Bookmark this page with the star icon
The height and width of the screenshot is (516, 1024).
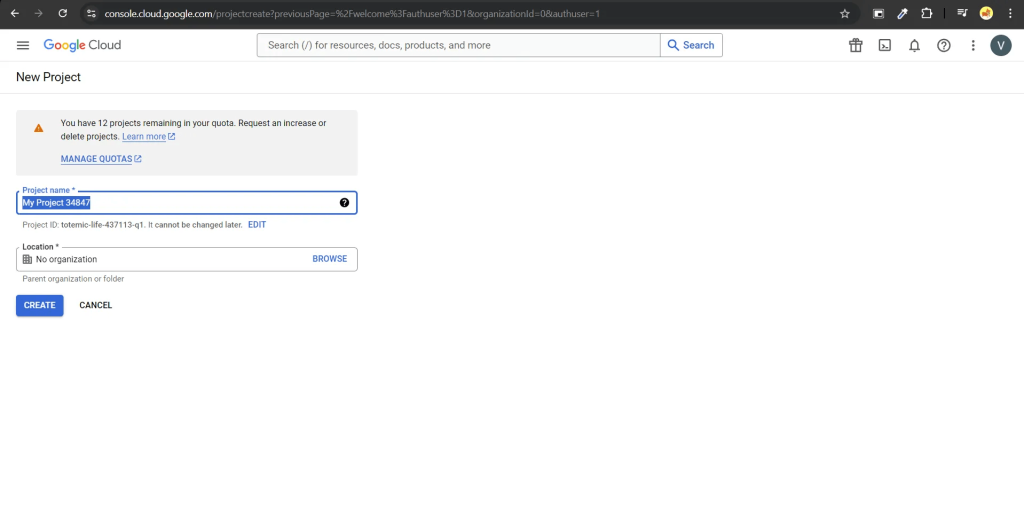[844, 14]
